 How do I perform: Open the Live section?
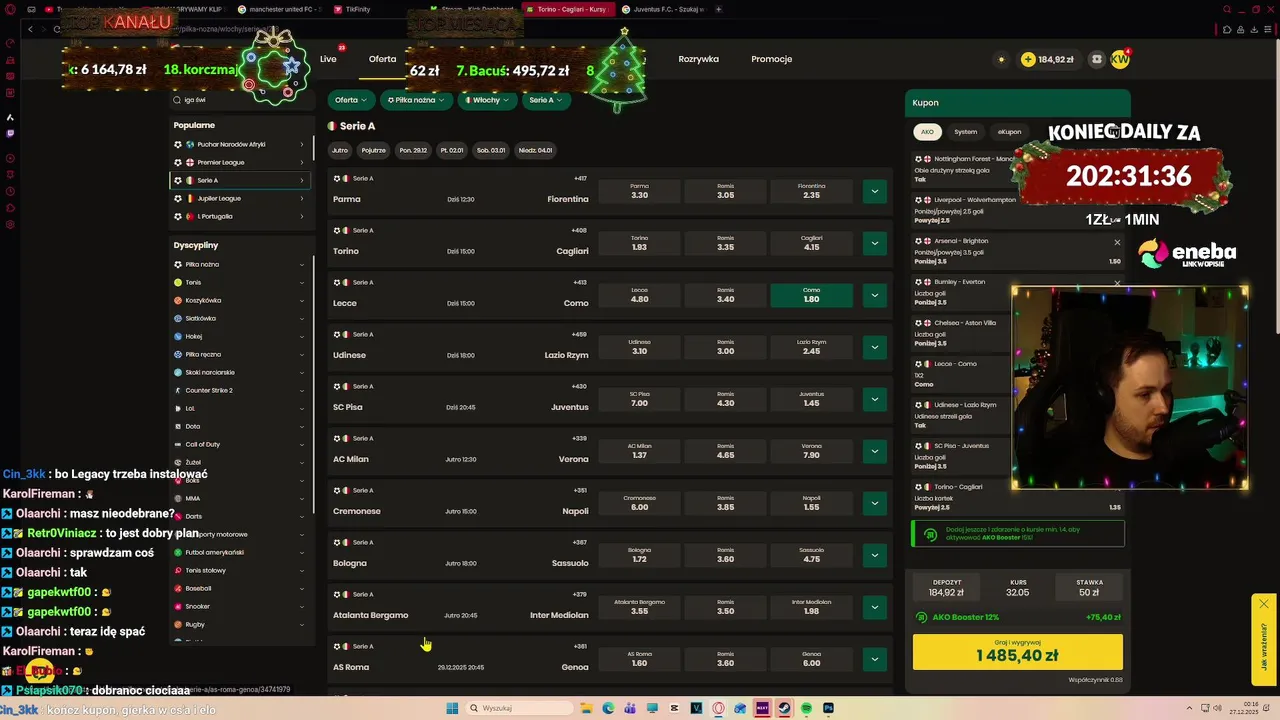(328, 59)
